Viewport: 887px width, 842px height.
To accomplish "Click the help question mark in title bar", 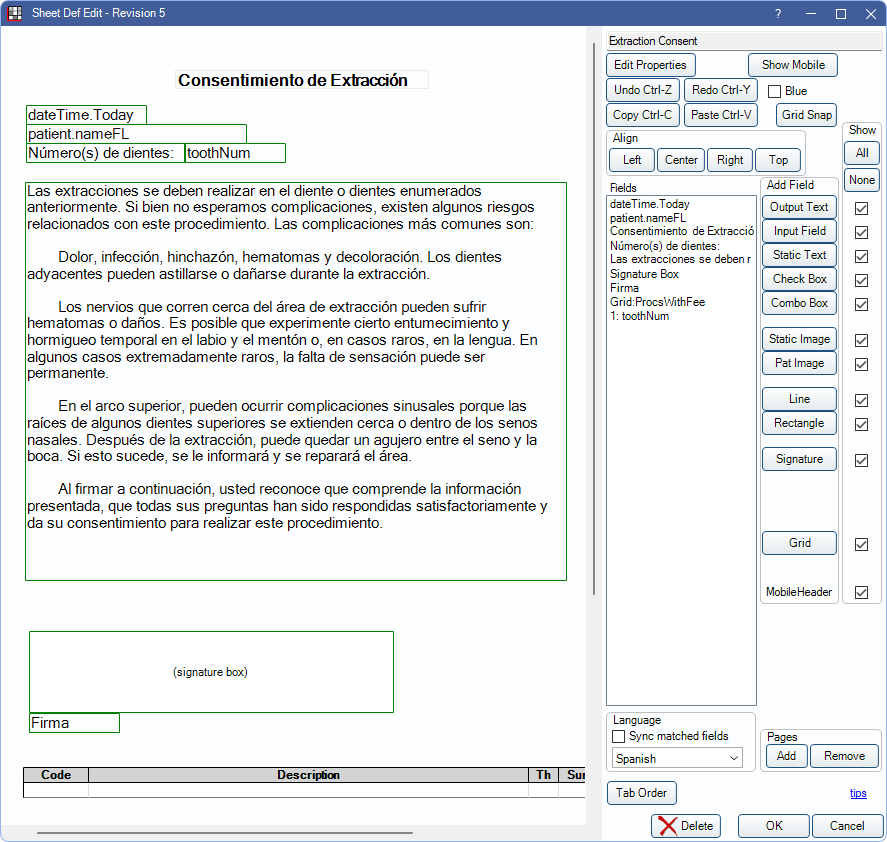I will pyautogui.click(x=778, y=13).
